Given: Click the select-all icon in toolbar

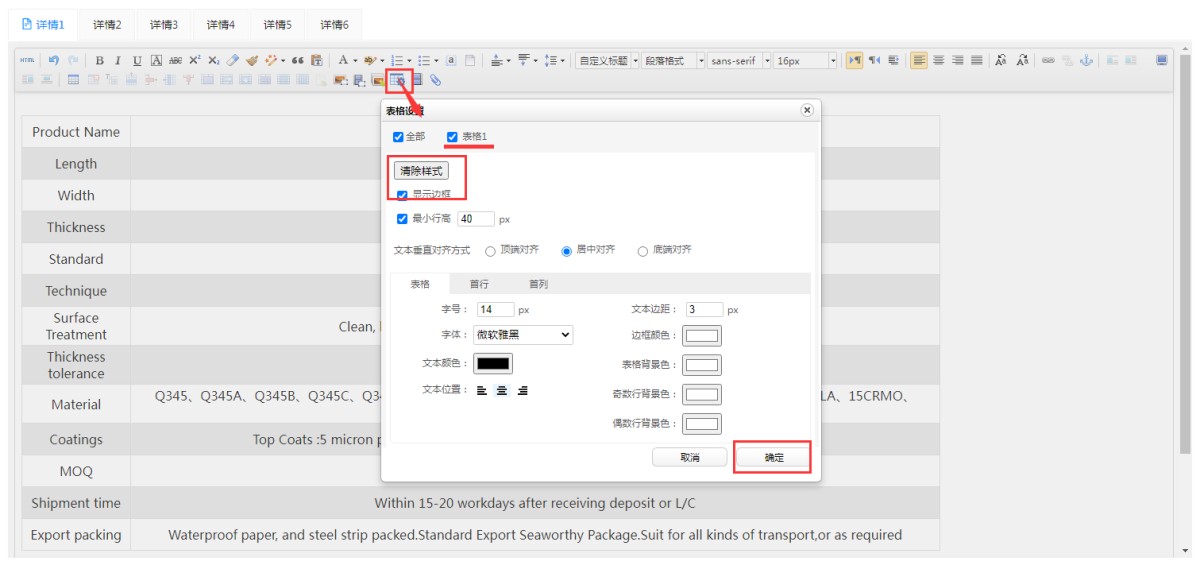Looking at the screenshot, I should point(451,61).
